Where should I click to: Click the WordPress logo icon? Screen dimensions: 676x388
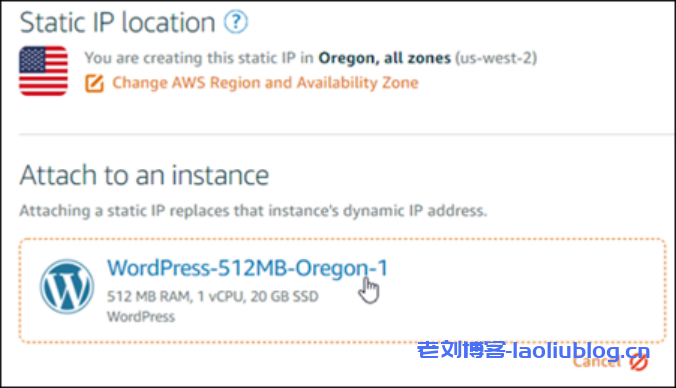click(67, 286)
